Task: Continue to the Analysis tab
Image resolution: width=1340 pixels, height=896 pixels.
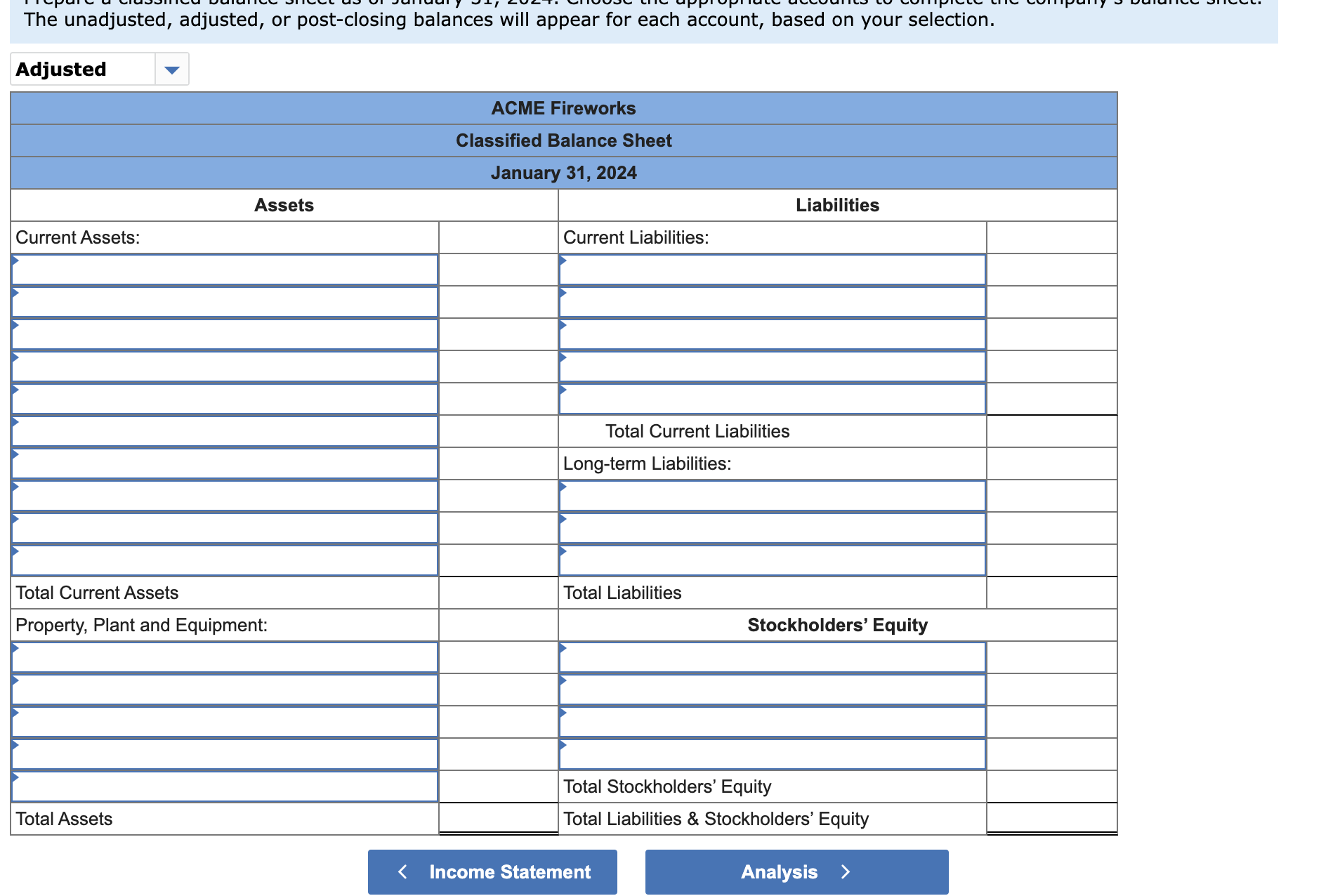Action: [x=796, y=871]
